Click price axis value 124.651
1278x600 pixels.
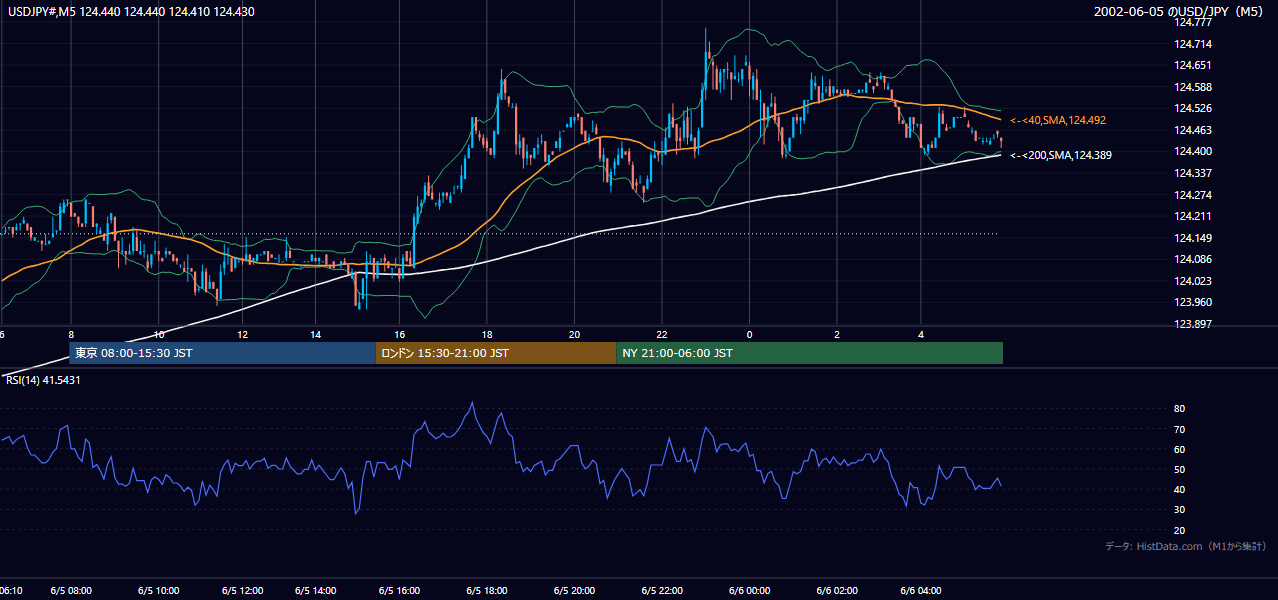1194,65
